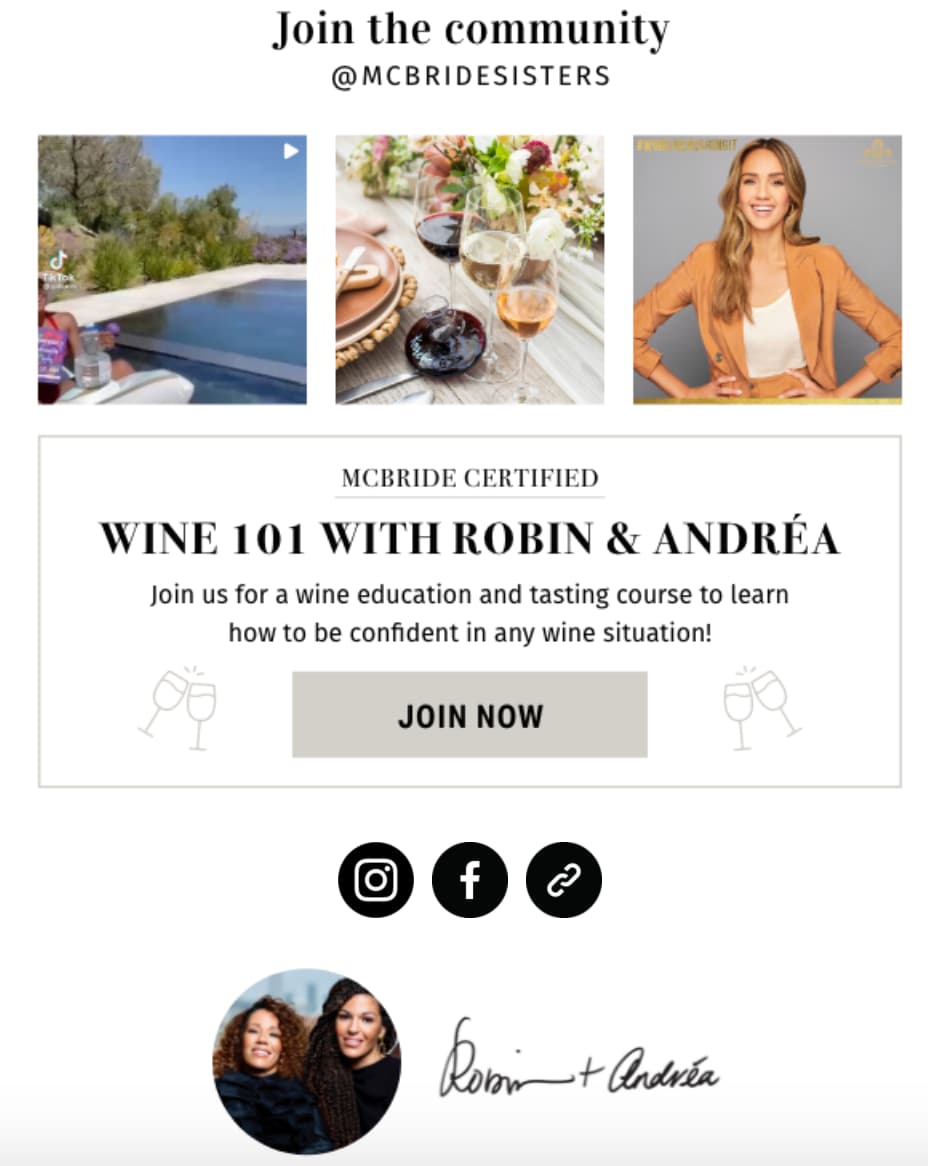The width and height of the screenshot is (928, 1166).
Task: Click the MCBRIDE CERTIFIED label
Action: coord(470,478)
